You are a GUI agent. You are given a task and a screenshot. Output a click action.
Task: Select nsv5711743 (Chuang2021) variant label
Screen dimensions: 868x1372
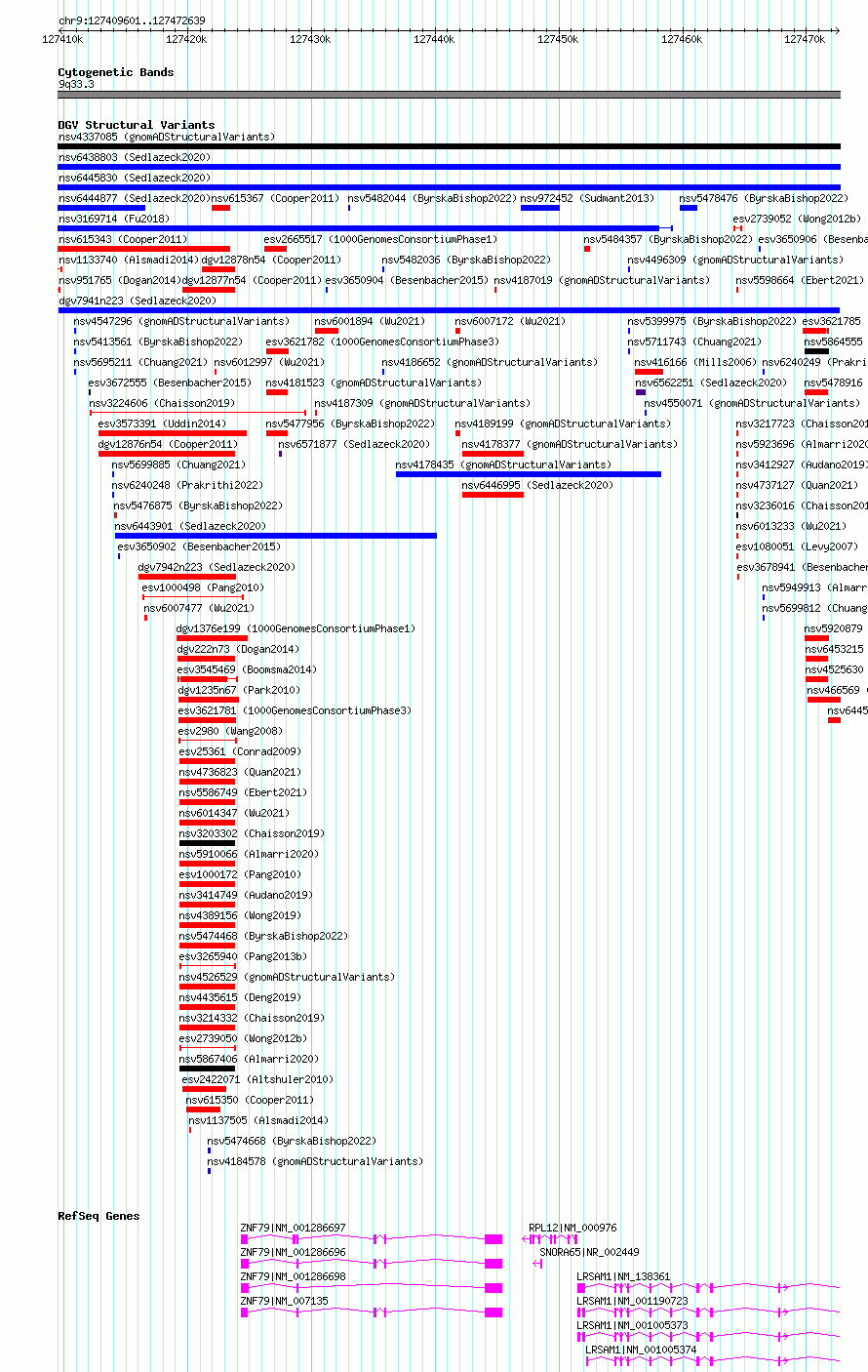tap(694, 342)
